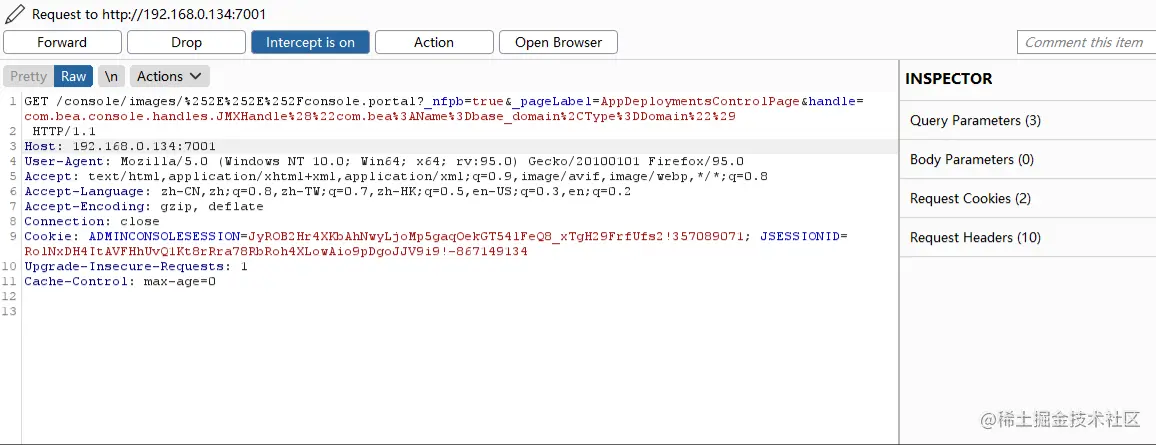Click the User-Agent header line
The width and height of the screenshot is (1156, 445).
[x=384, y=161]
